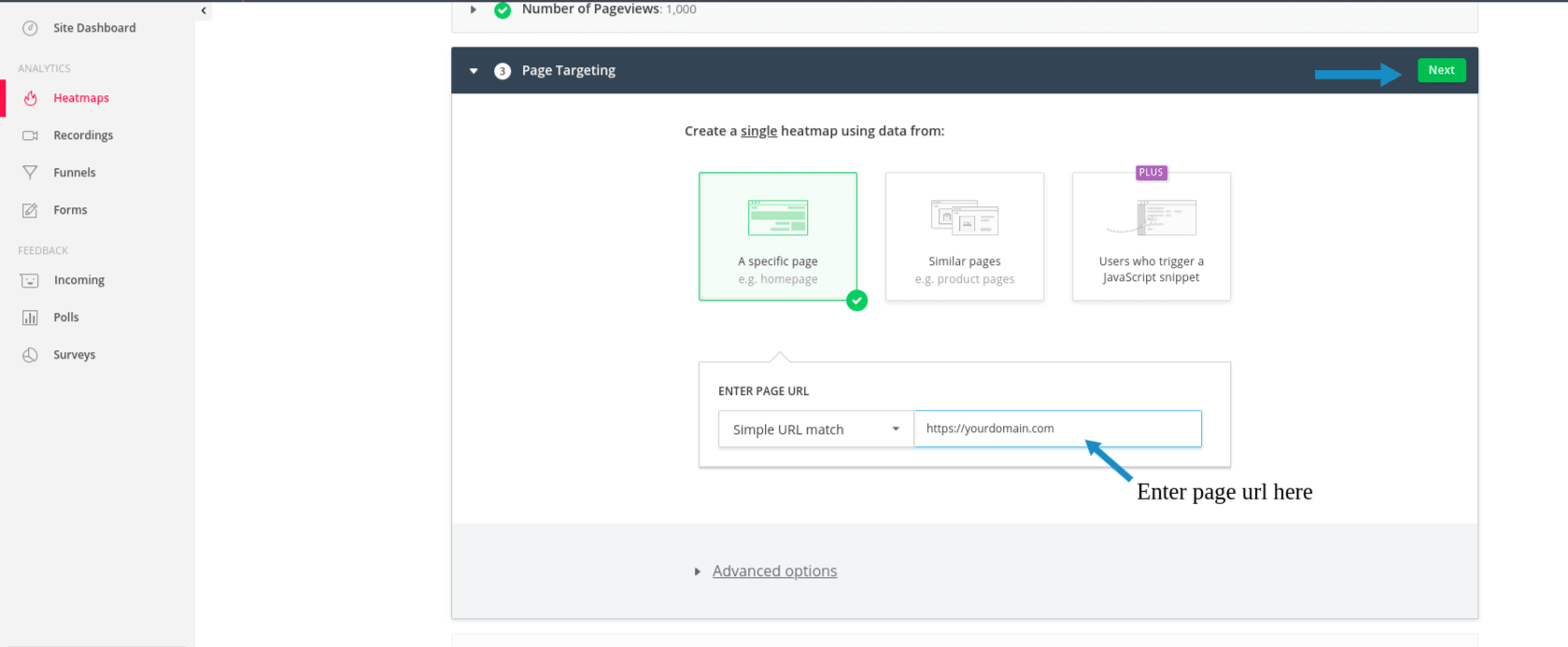This screenshot has width=1568, height=647.
Task: Click the purple PLUS badge
Action: [x=1151, y=173]
